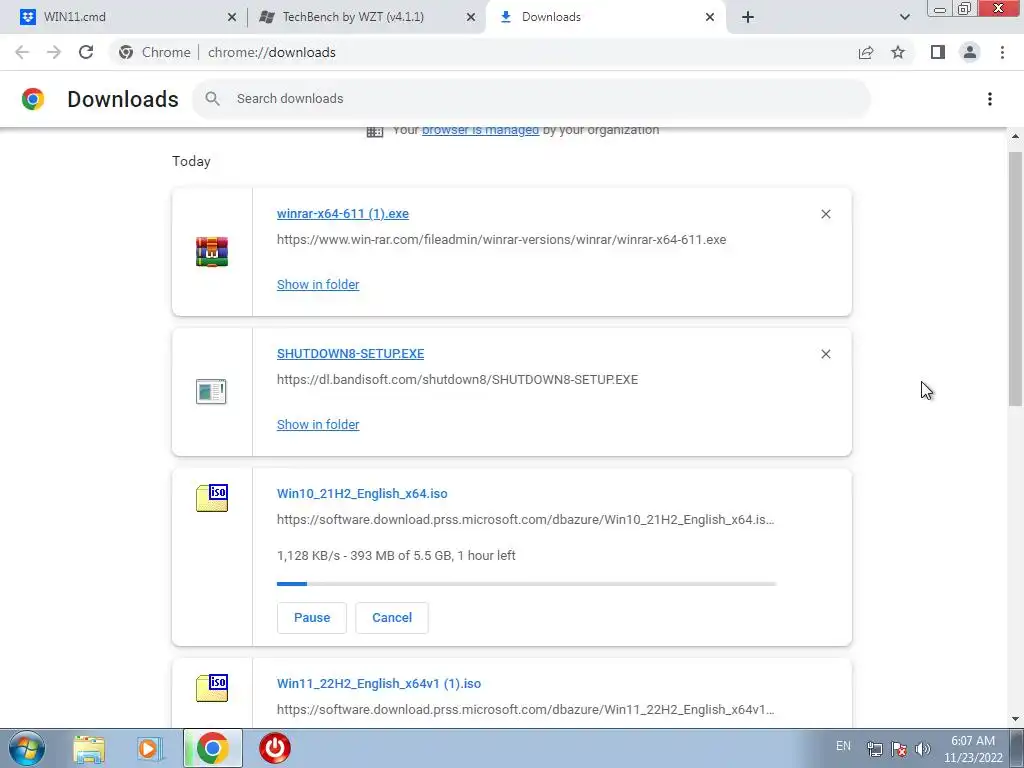Click the Action Center flag tray icon
This screenshot has width=1024, height=768.
point(899,749)
